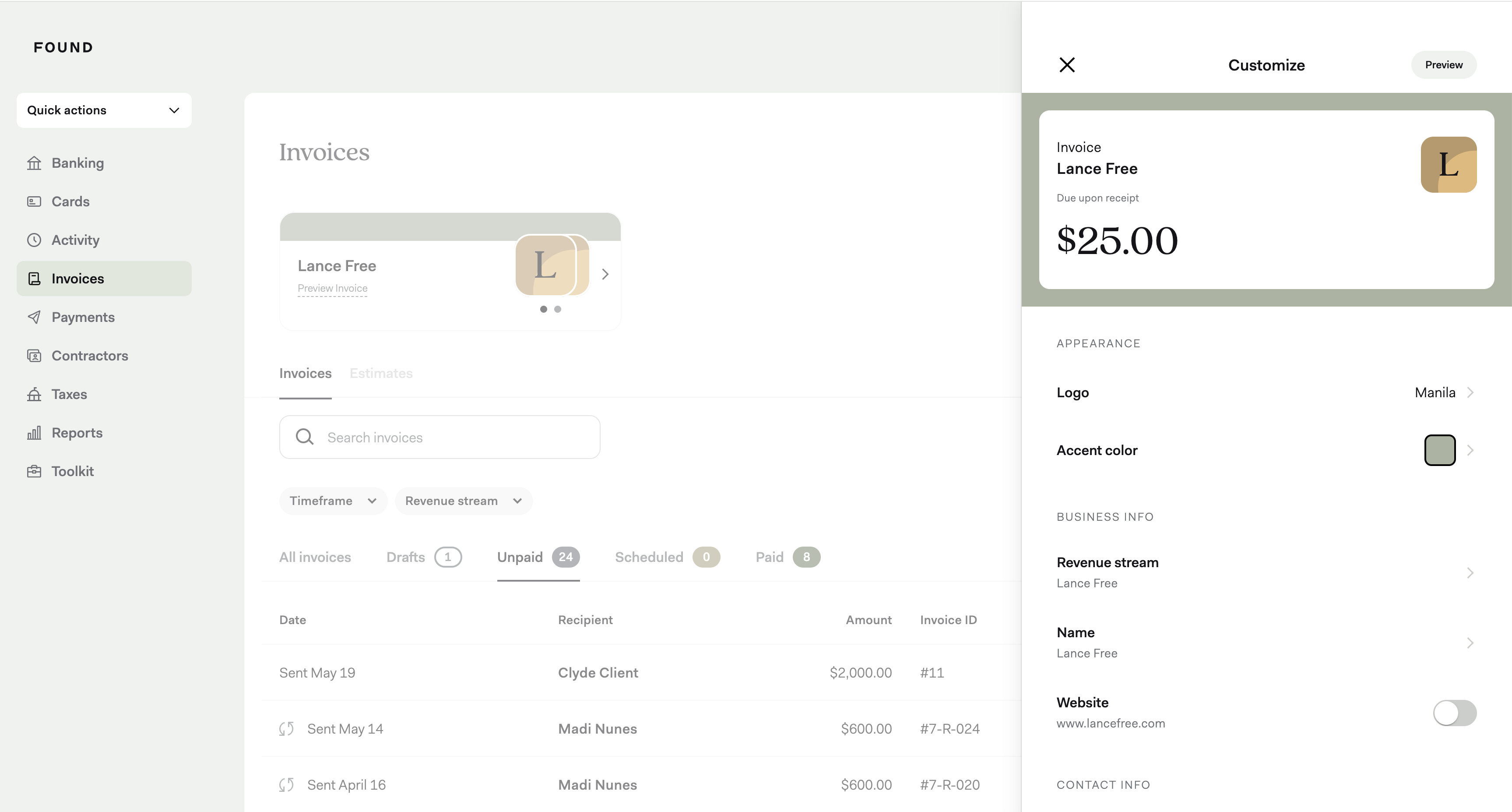
Task: Close the Customize panel with X
Action: coord(1066,64)
